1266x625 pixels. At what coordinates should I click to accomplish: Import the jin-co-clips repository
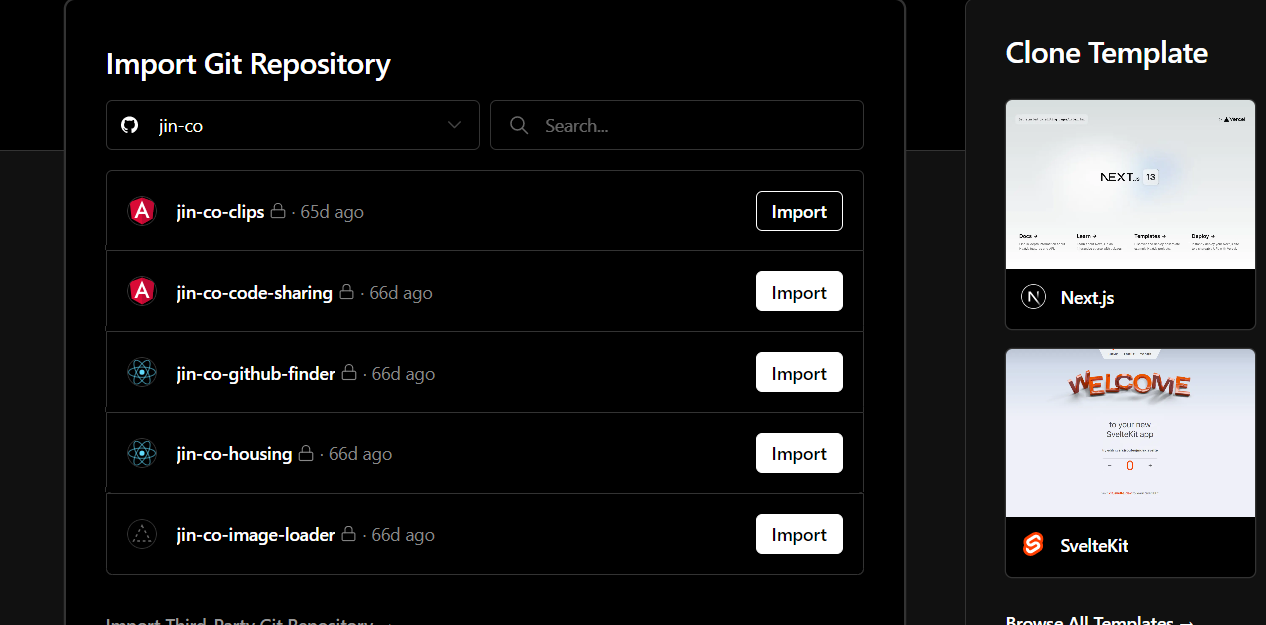(x=799, y=211)
